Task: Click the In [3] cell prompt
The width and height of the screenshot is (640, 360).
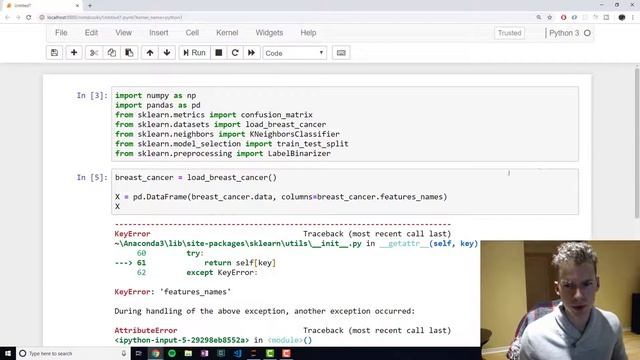Action: click(92, 96)
